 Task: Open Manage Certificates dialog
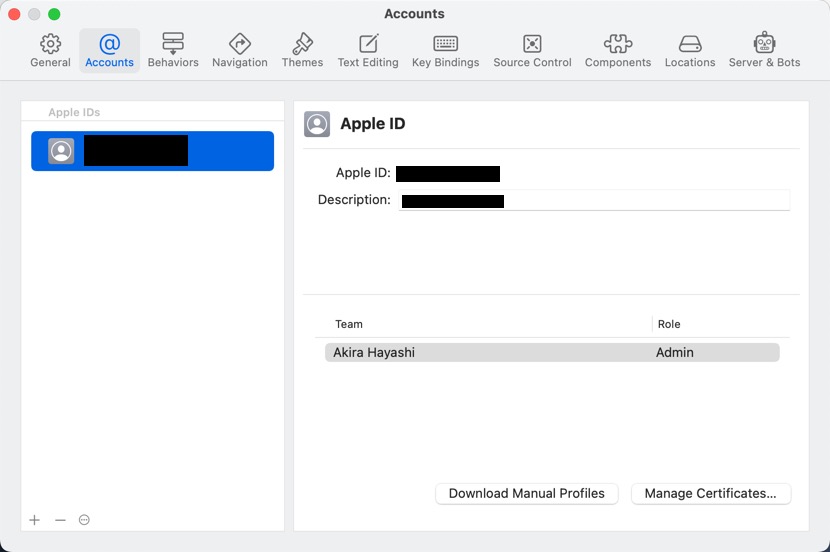(x=711, y=493)
